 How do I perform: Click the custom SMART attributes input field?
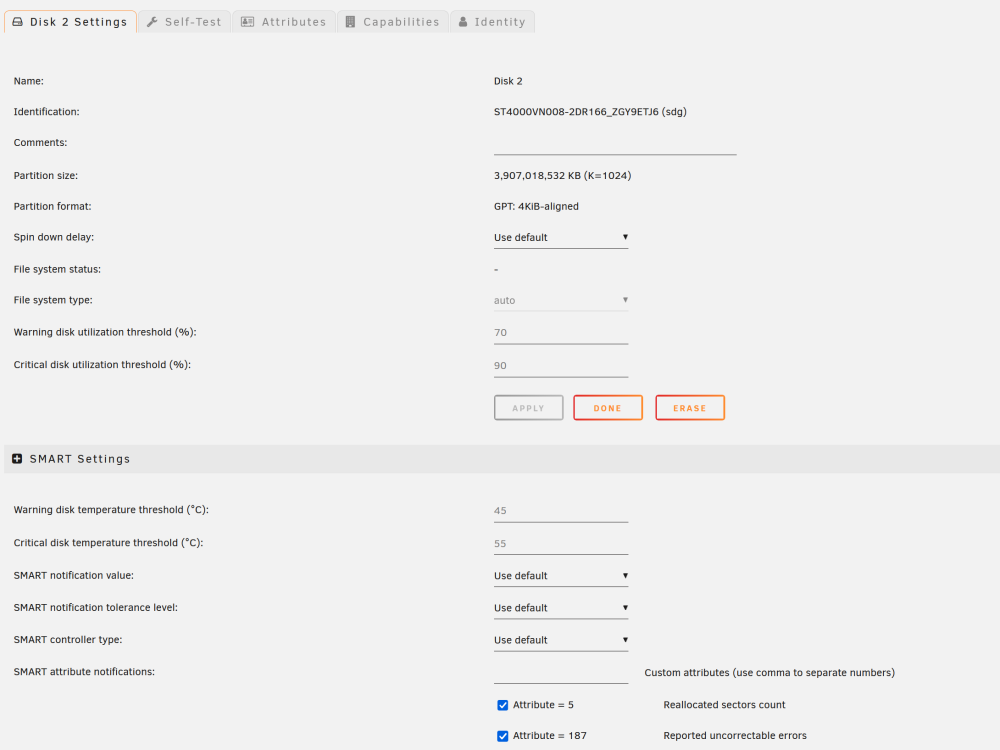point(561,673)
